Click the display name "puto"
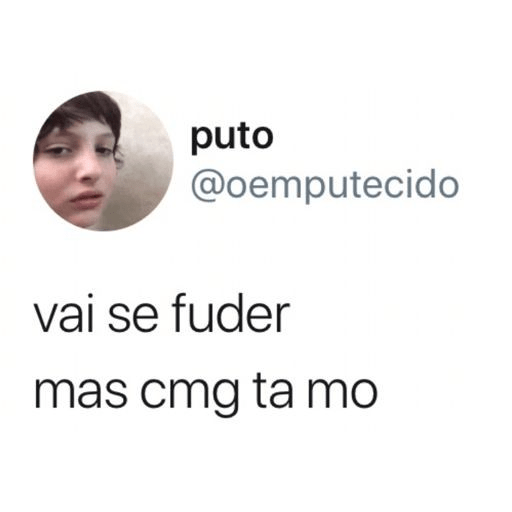This screenshot has width=512, height=512. pos(232,137)
